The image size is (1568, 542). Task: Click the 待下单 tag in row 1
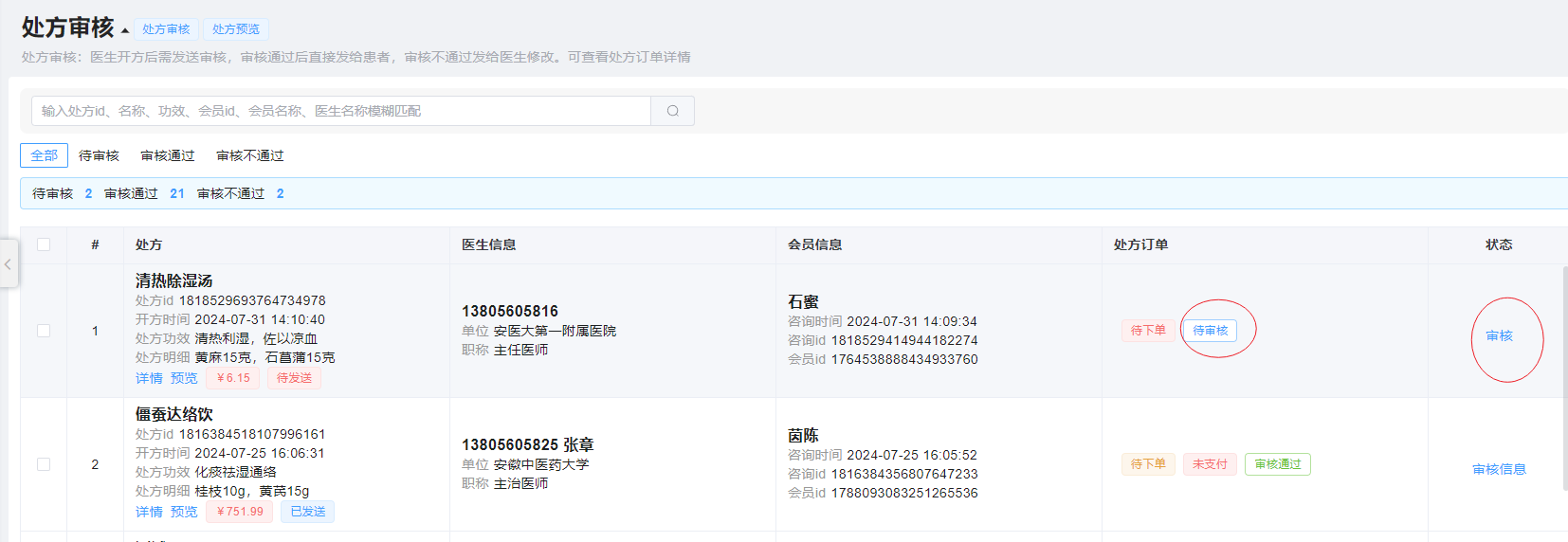(x=1148, y=331)
